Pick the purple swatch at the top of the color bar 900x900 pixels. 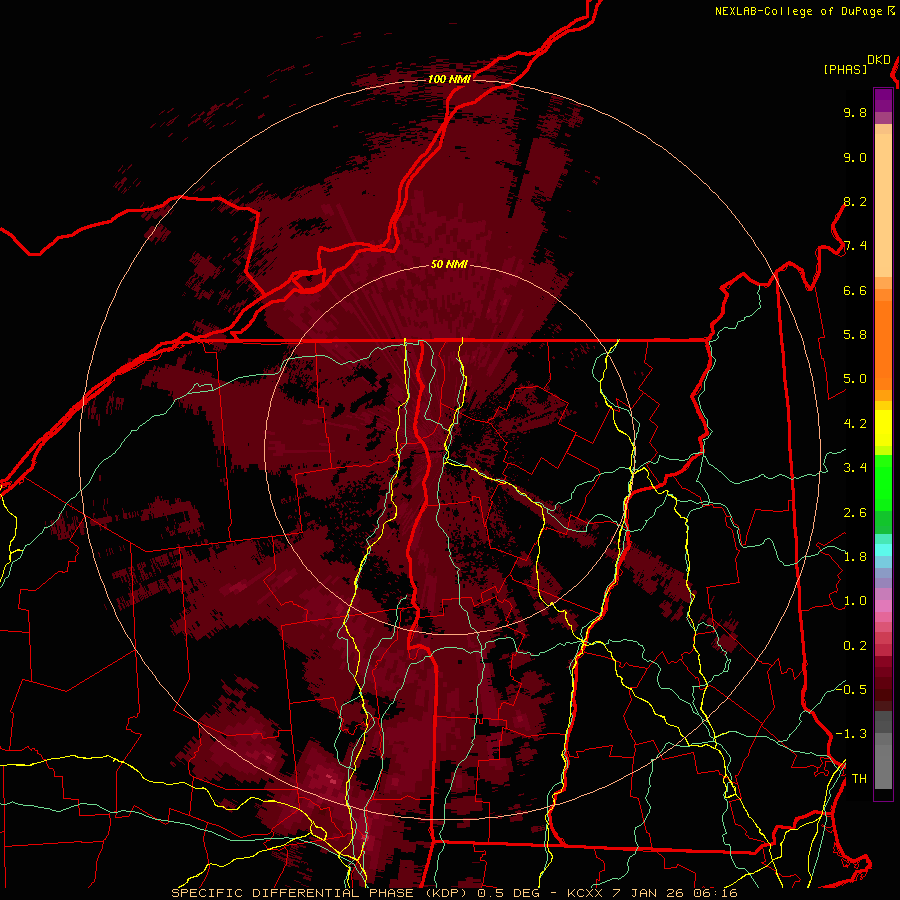click(x=883, y=100)
